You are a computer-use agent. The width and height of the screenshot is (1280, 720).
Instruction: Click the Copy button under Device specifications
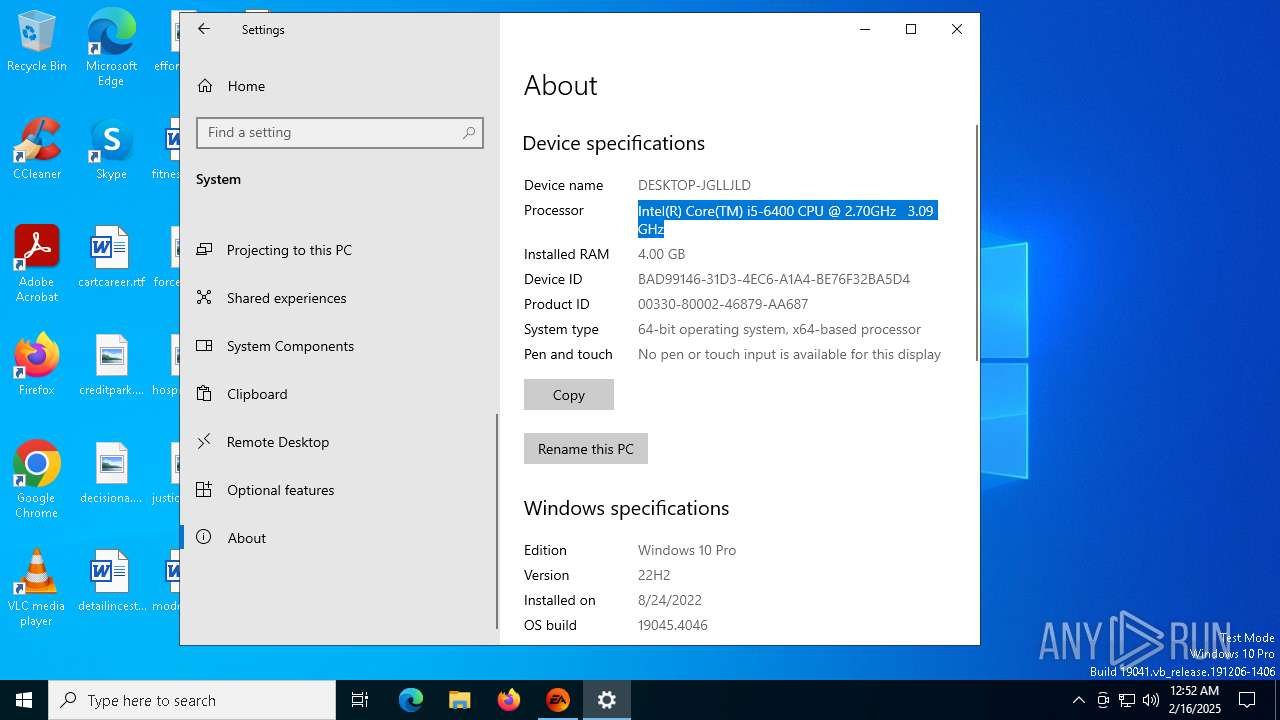(569, 395)
